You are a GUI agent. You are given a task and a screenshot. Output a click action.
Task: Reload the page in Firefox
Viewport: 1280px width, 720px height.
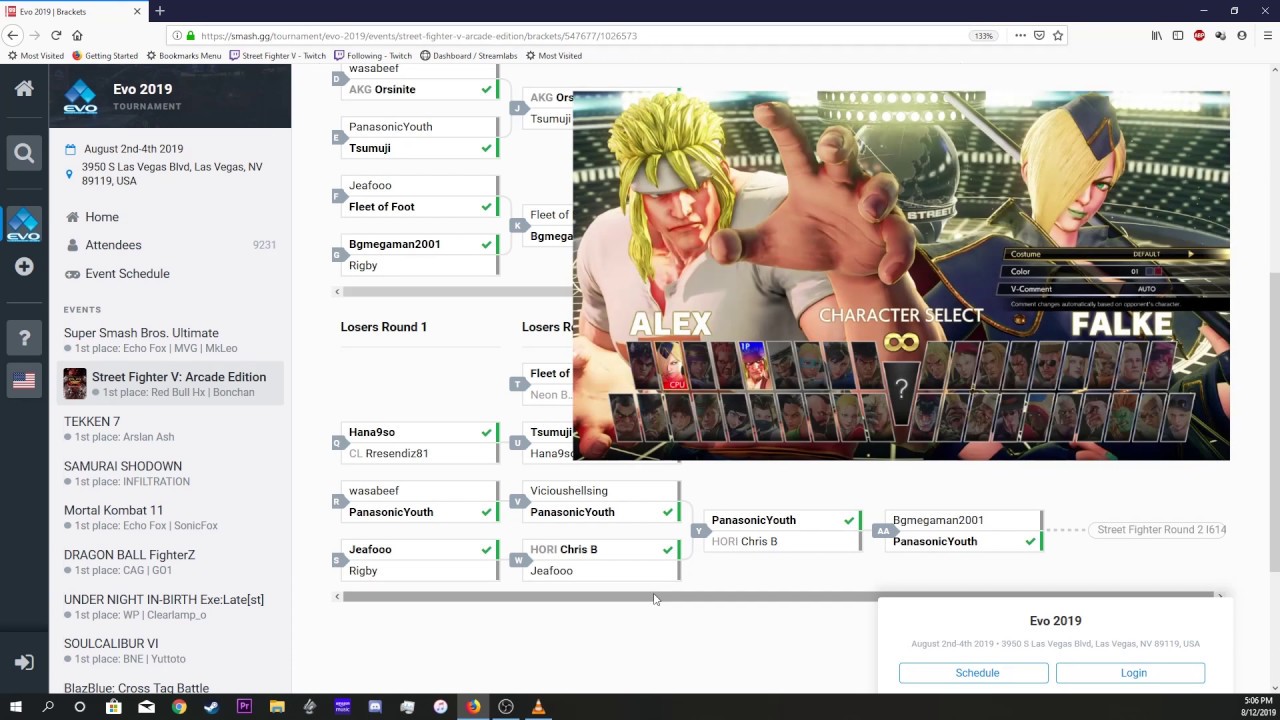coord(56,35)
